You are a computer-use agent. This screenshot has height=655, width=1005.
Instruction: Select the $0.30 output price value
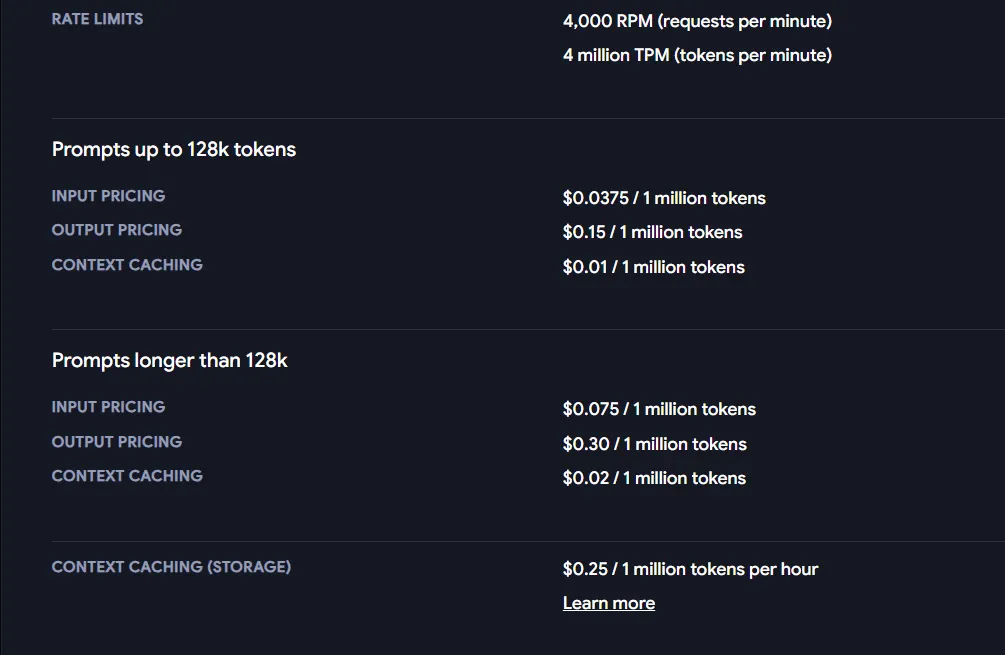click(x=655, y=444)
